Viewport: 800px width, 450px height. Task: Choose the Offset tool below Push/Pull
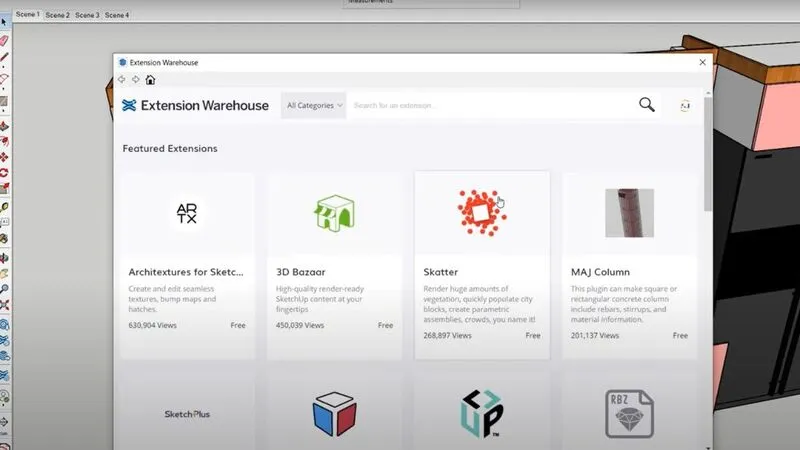coord(4,141)
